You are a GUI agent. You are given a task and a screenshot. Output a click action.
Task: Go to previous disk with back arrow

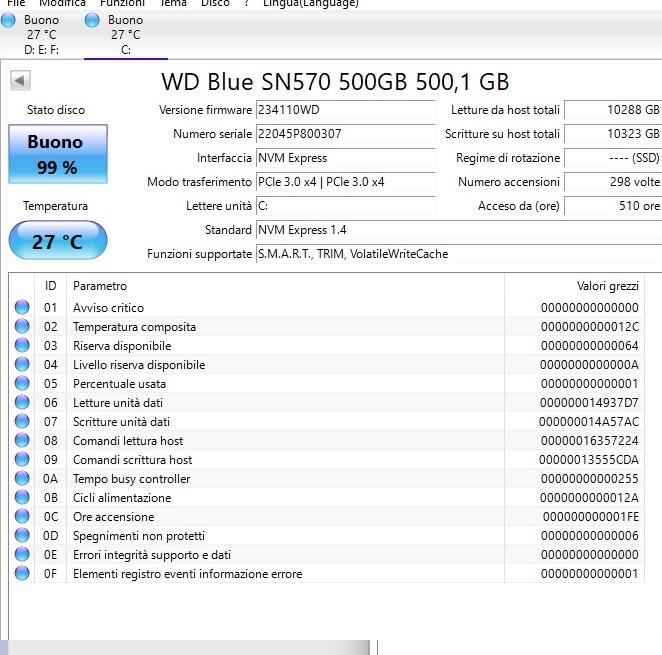[20, 80]
